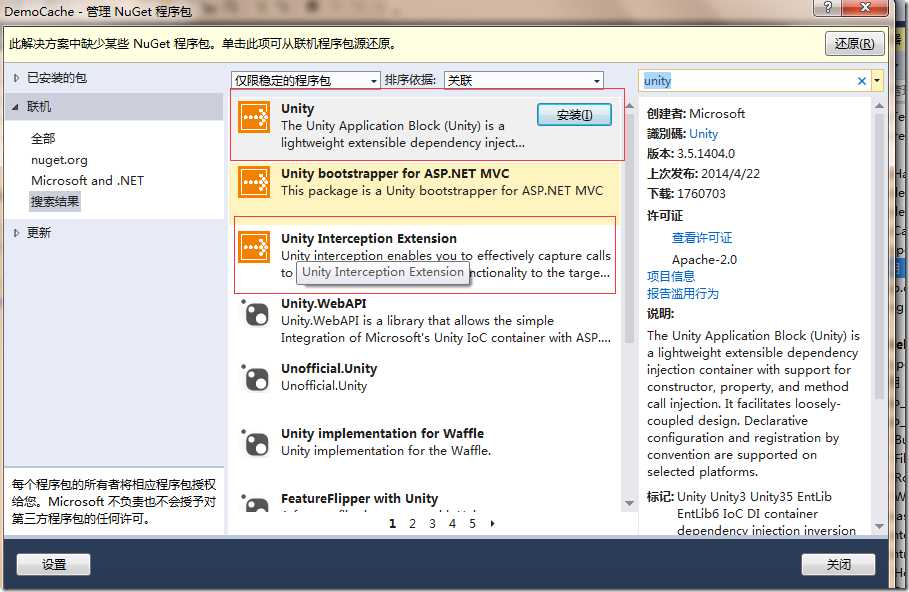This screenshot has height=592, width=909.
Task: Open the 查看许可证 license link
Action: (x=701, y=238)
